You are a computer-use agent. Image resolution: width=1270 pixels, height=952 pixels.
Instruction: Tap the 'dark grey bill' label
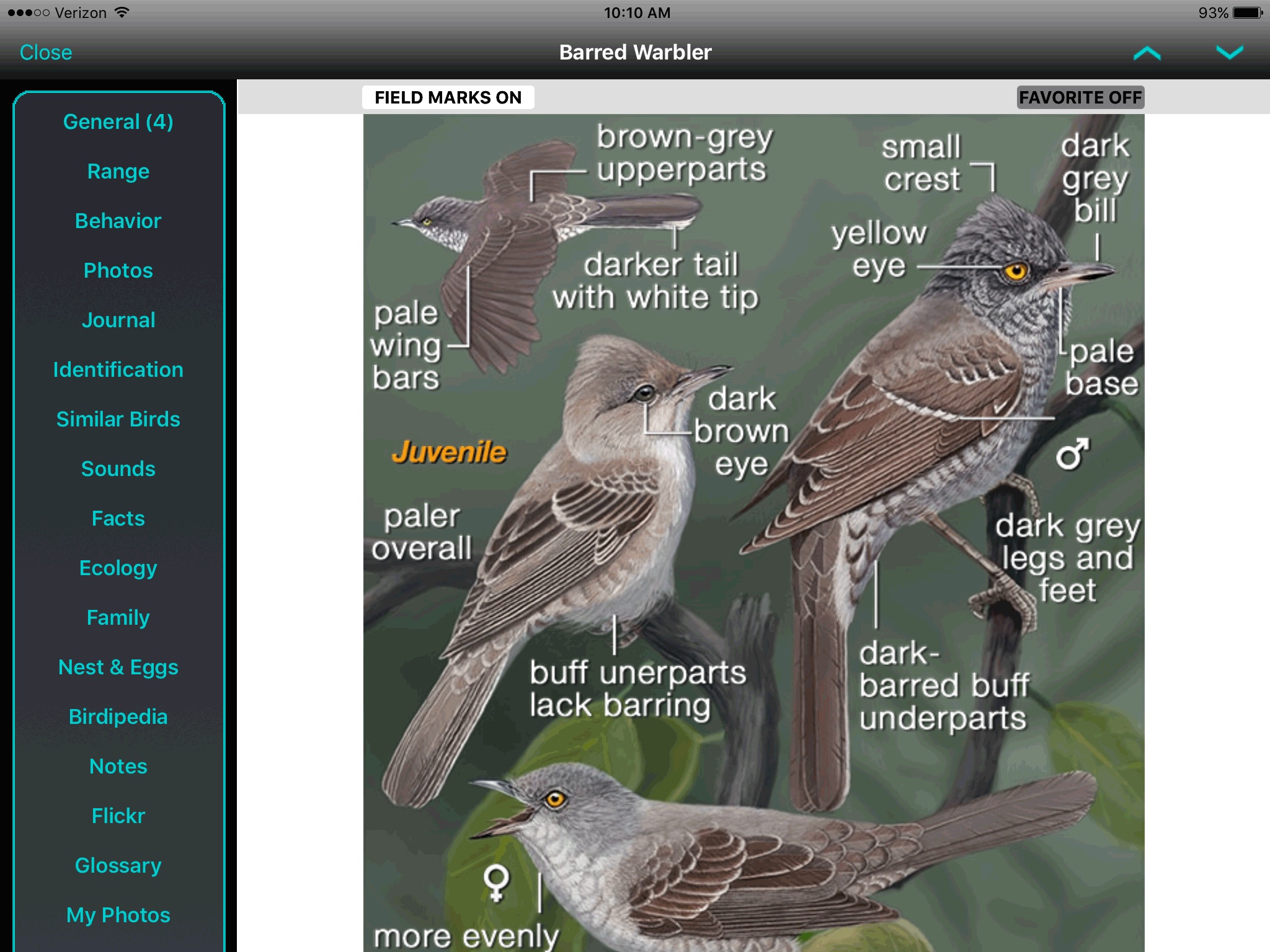point(1095,178)
